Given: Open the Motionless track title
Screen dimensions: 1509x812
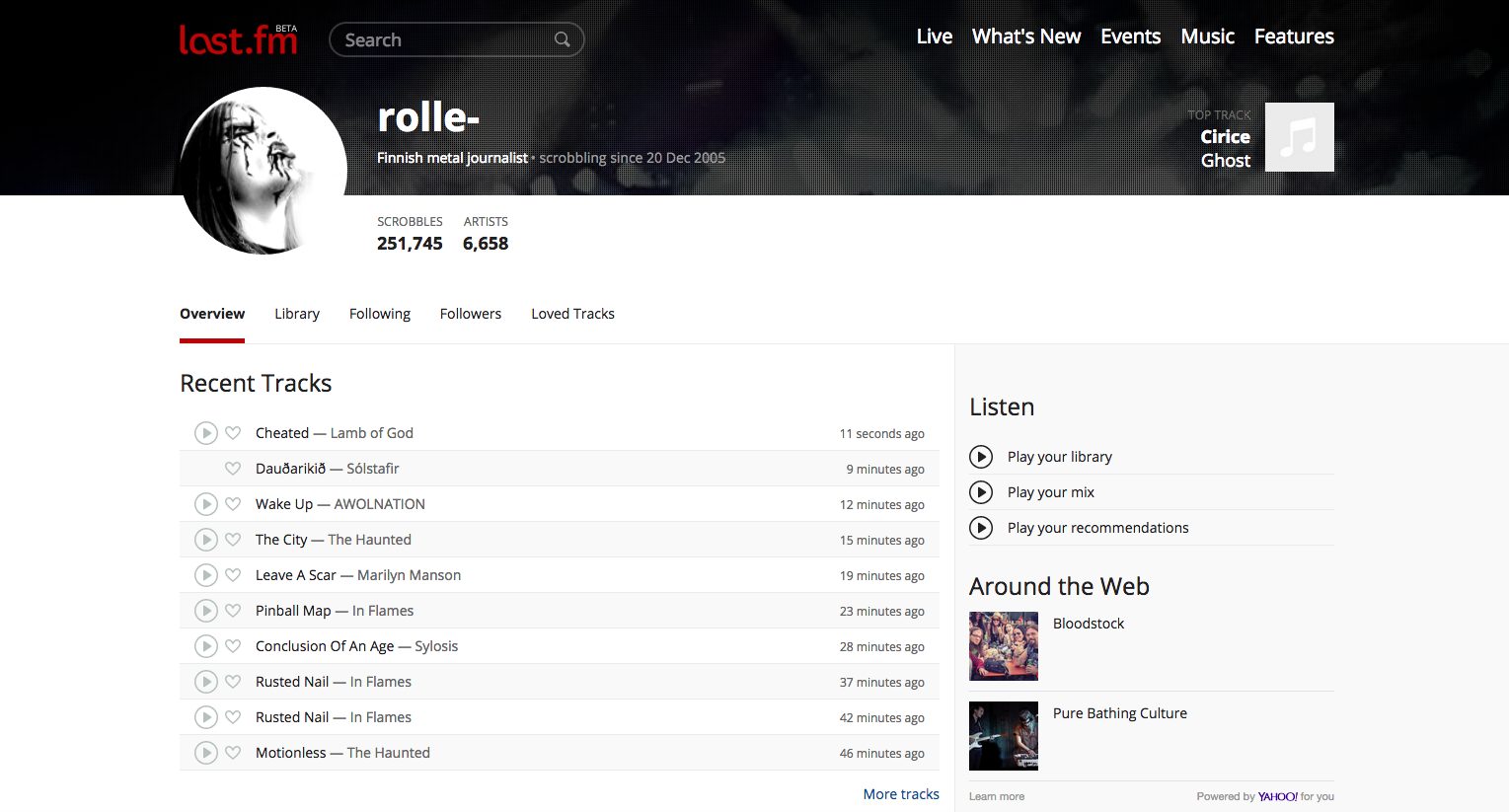Looking at the screenshot, I should pyautogui.click(x=290, y=753).
